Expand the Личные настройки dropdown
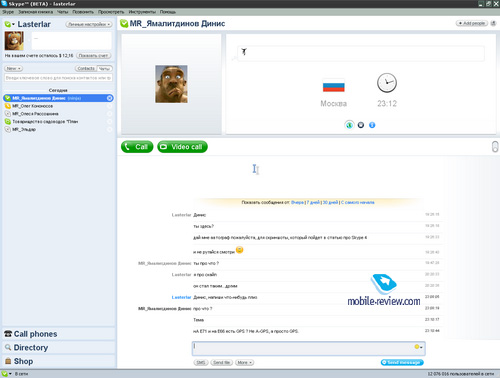The image size is (500, 378). (x=88, y=24)
